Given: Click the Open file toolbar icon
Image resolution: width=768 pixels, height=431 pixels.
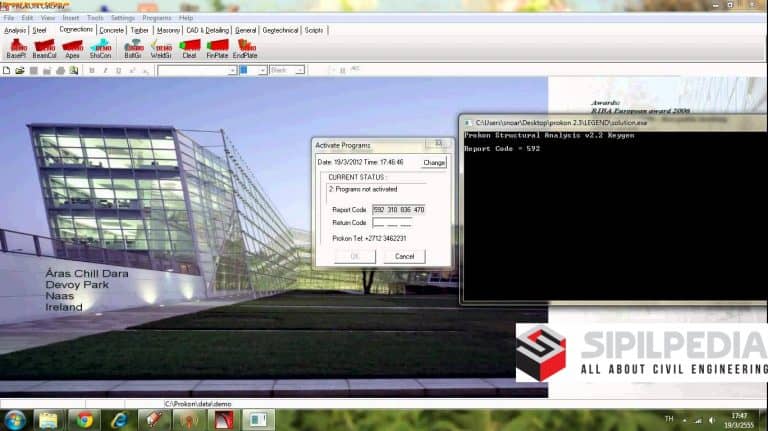Looking at the screenshot, I should [20, 70].
